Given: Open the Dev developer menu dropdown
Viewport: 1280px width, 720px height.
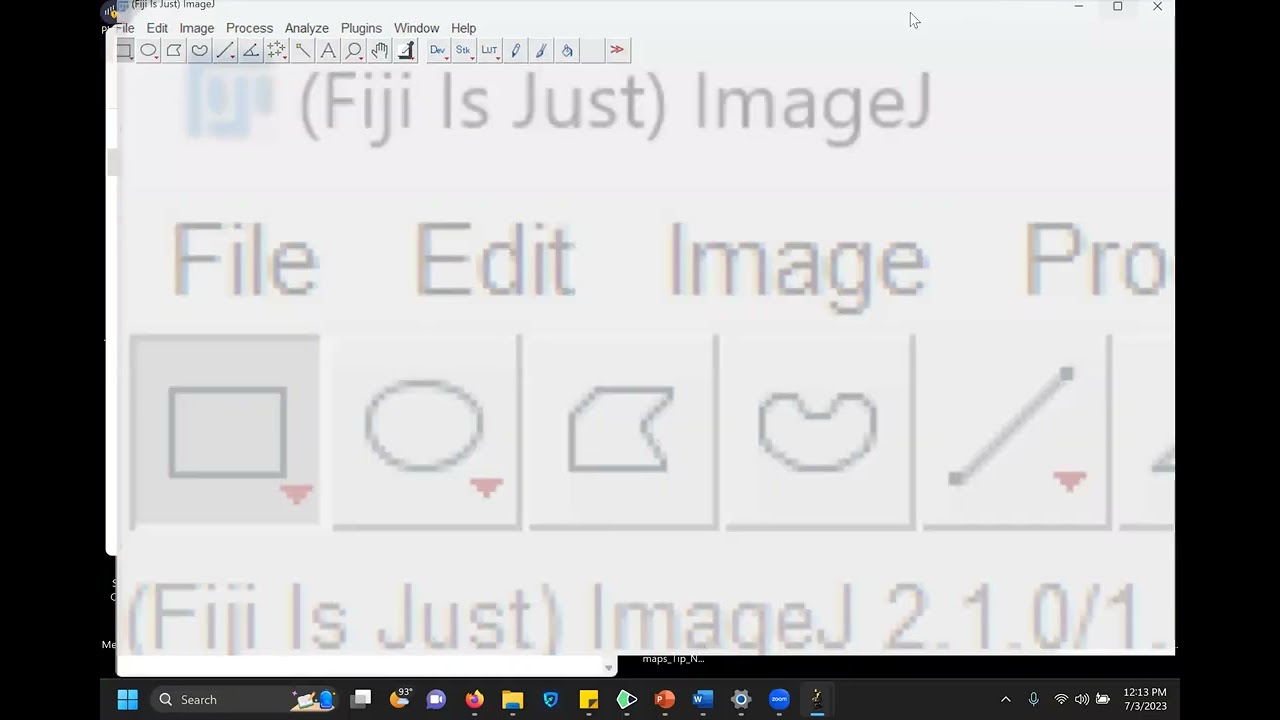Looking at the screenshot, I should 438,50.
